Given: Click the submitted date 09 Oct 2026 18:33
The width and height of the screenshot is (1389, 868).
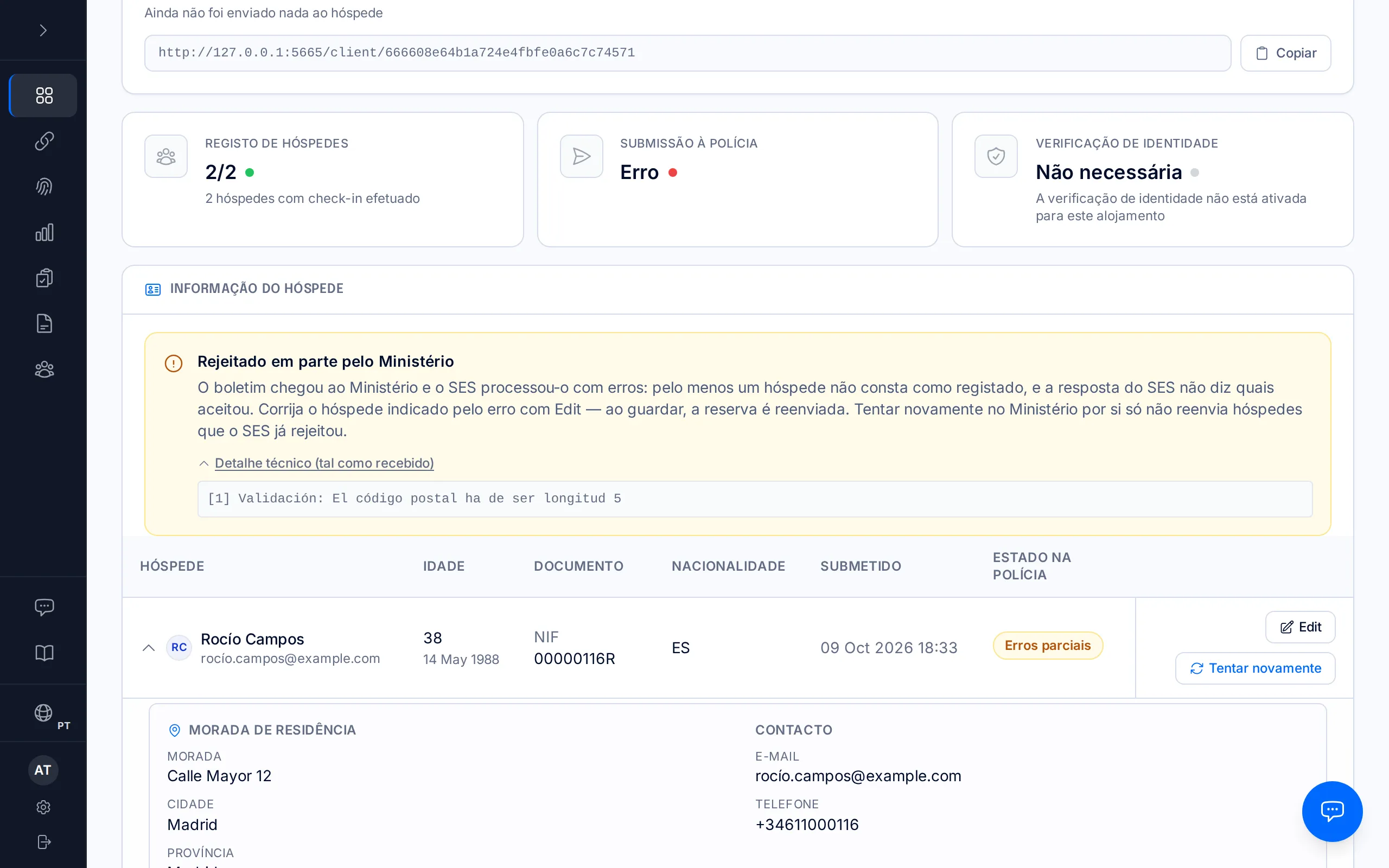Looking at the screenshot, I should [889, 648].
